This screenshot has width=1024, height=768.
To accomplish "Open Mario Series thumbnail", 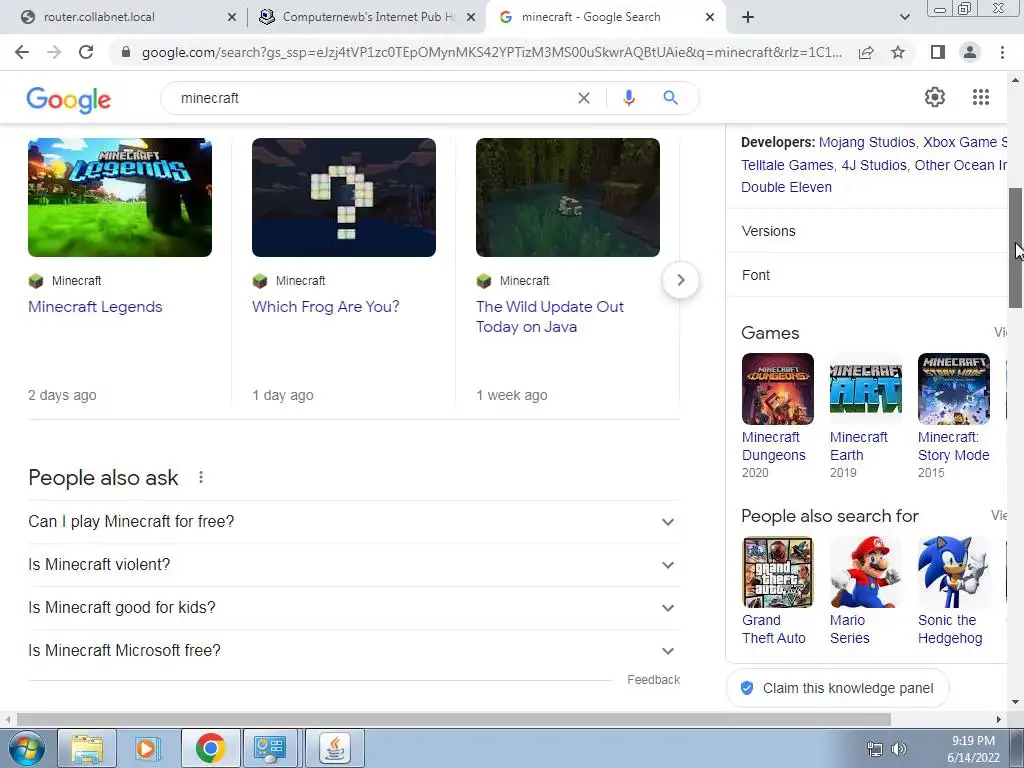I will [x=865, y=573].
